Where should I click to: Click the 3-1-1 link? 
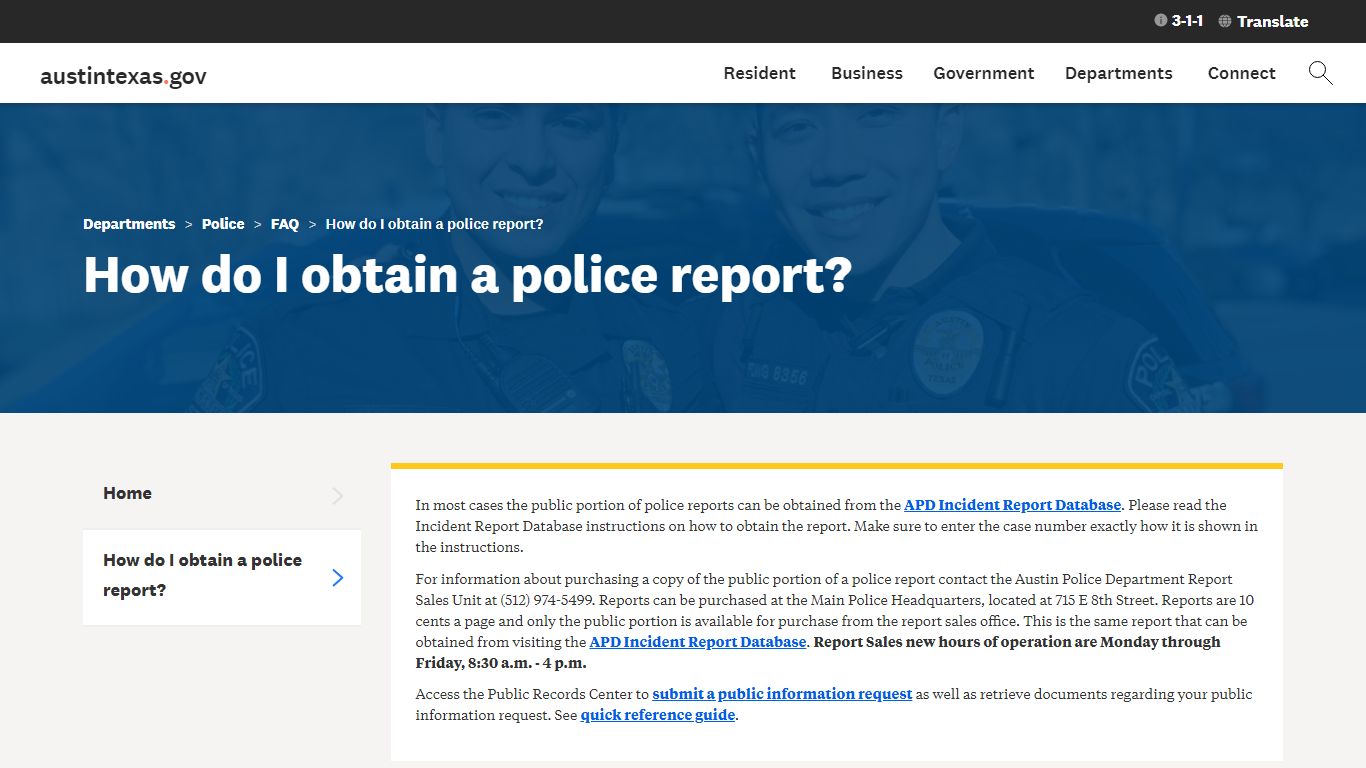coord(1187,21)
